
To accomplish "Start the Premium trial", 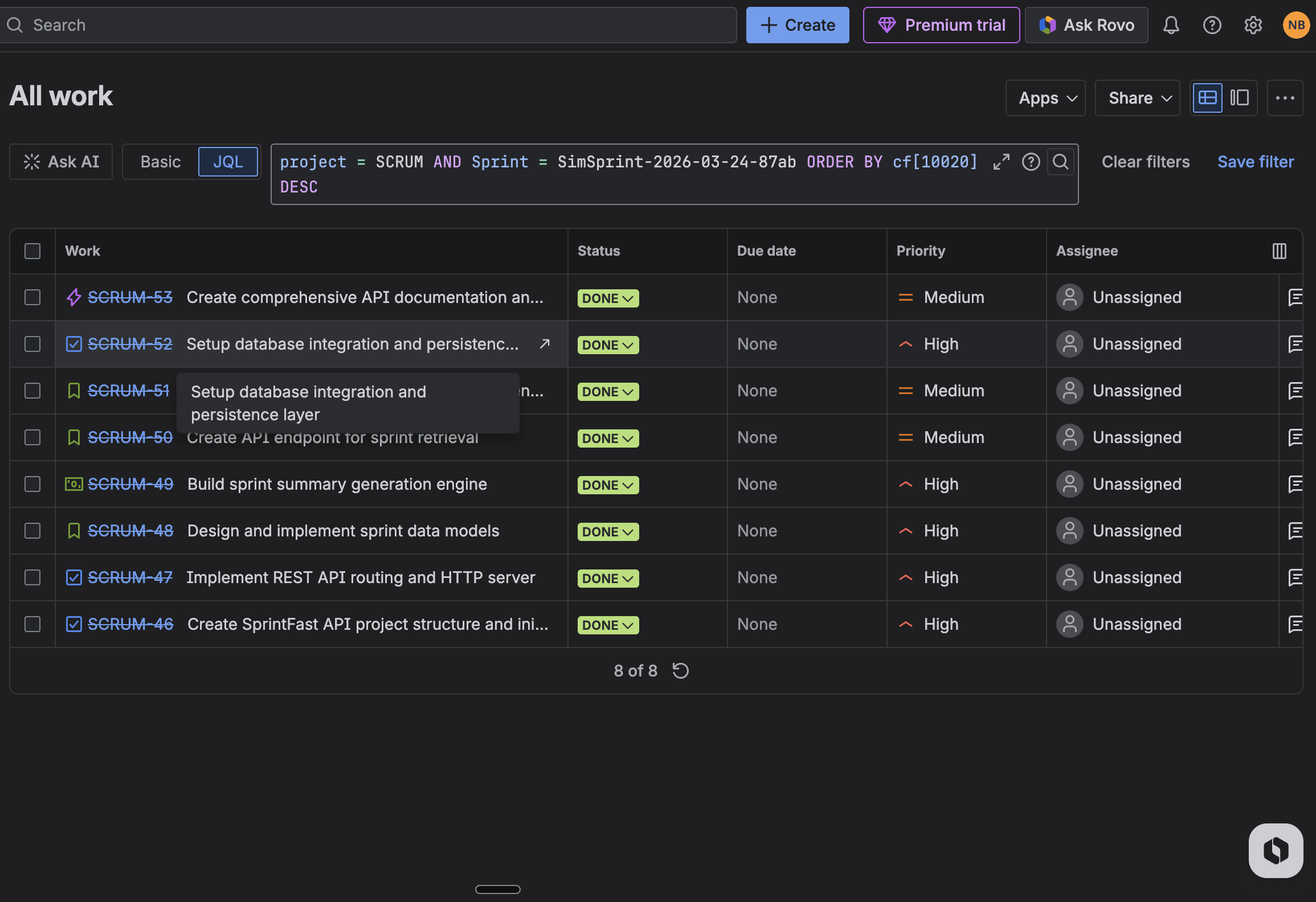I will point(941,25).
